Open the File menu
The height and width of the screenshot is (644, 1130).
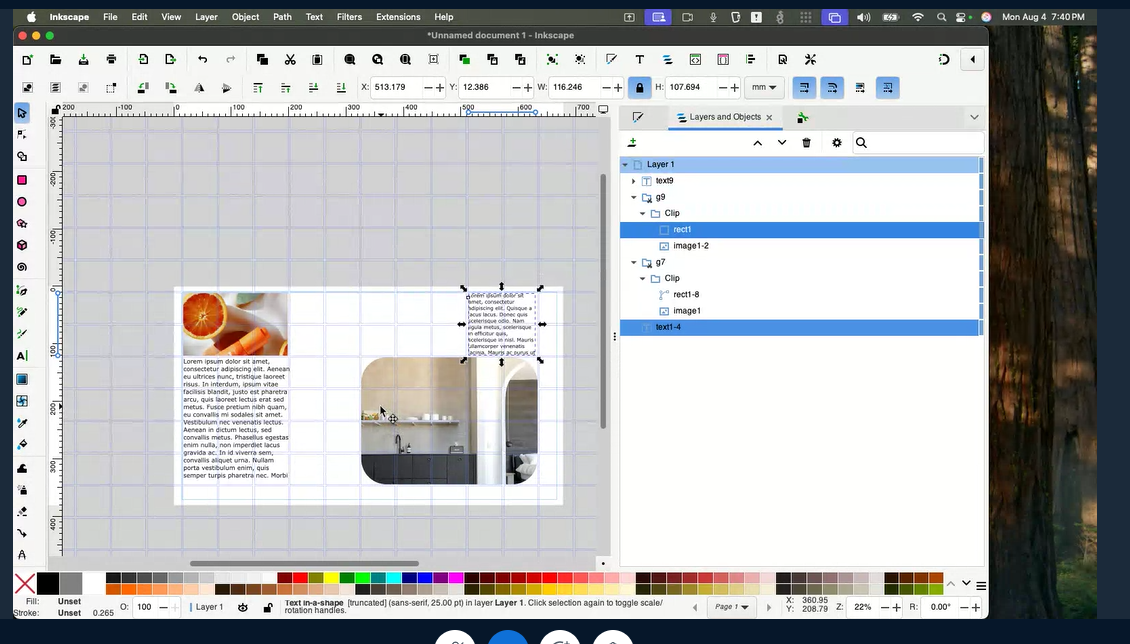[x=110, y=17]
